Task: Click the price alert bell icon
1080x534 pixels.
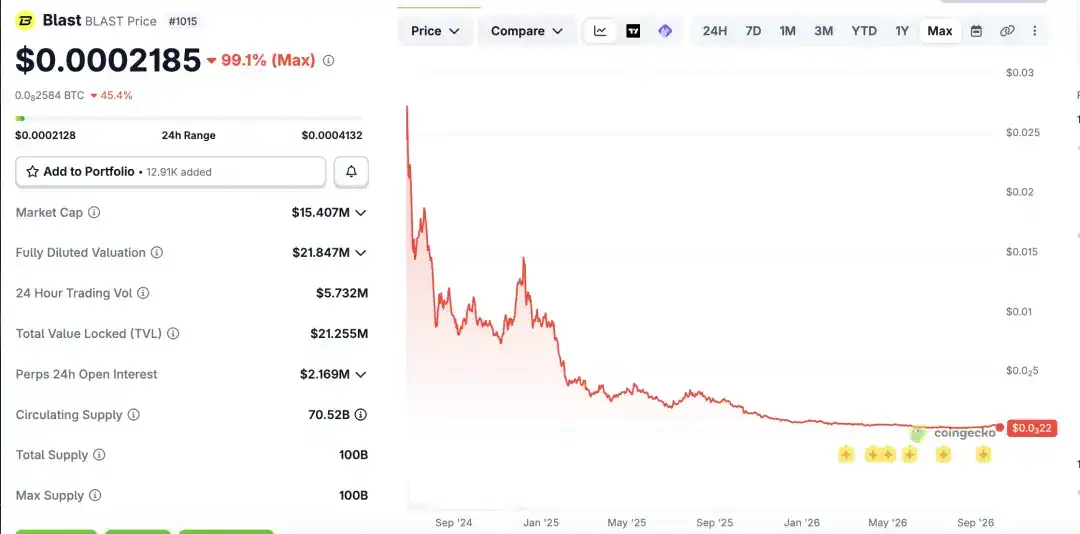Action: pos(351,172)
